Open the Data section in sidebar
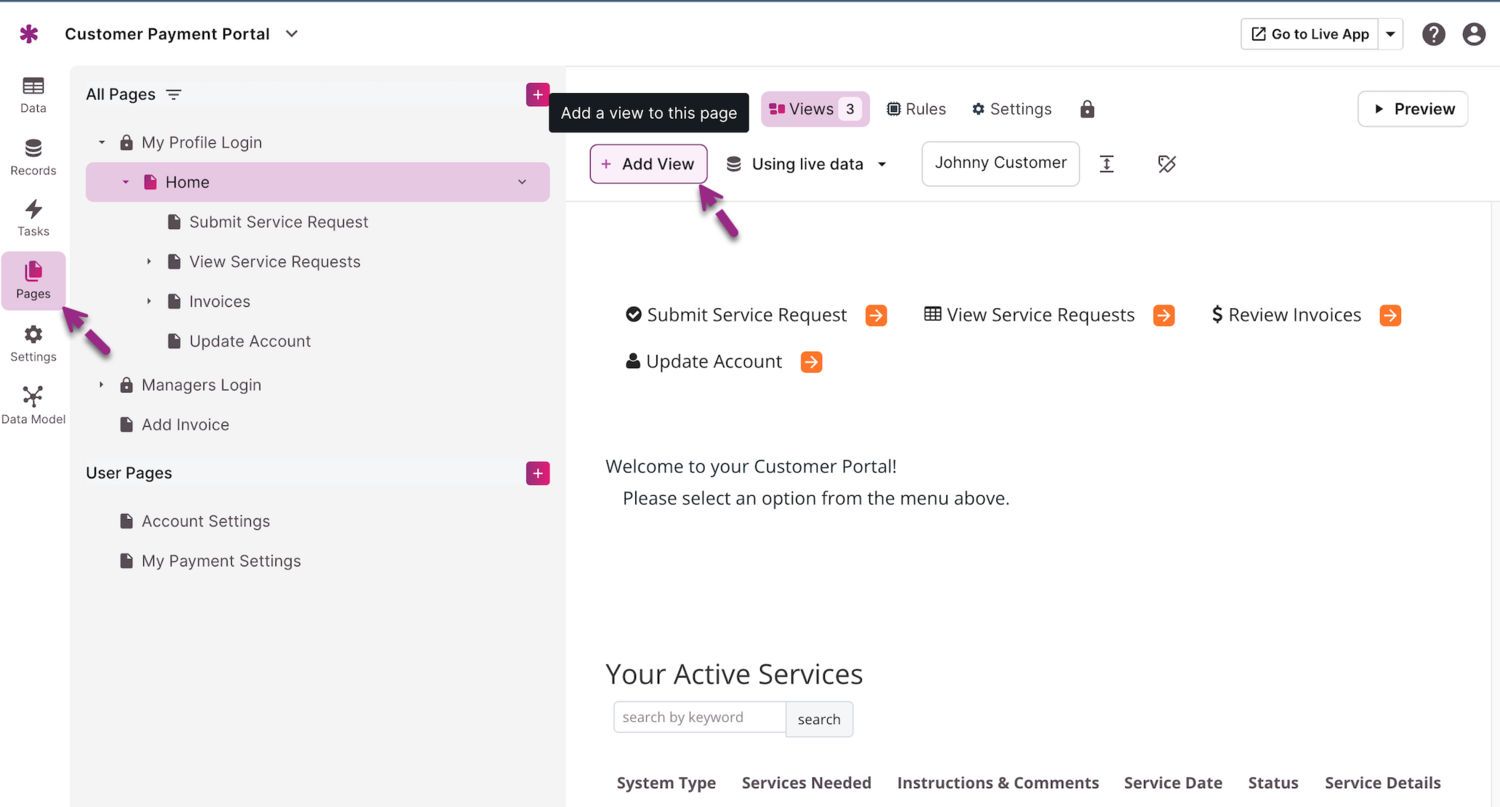1500x807 pixels. (x=33, y=94)
